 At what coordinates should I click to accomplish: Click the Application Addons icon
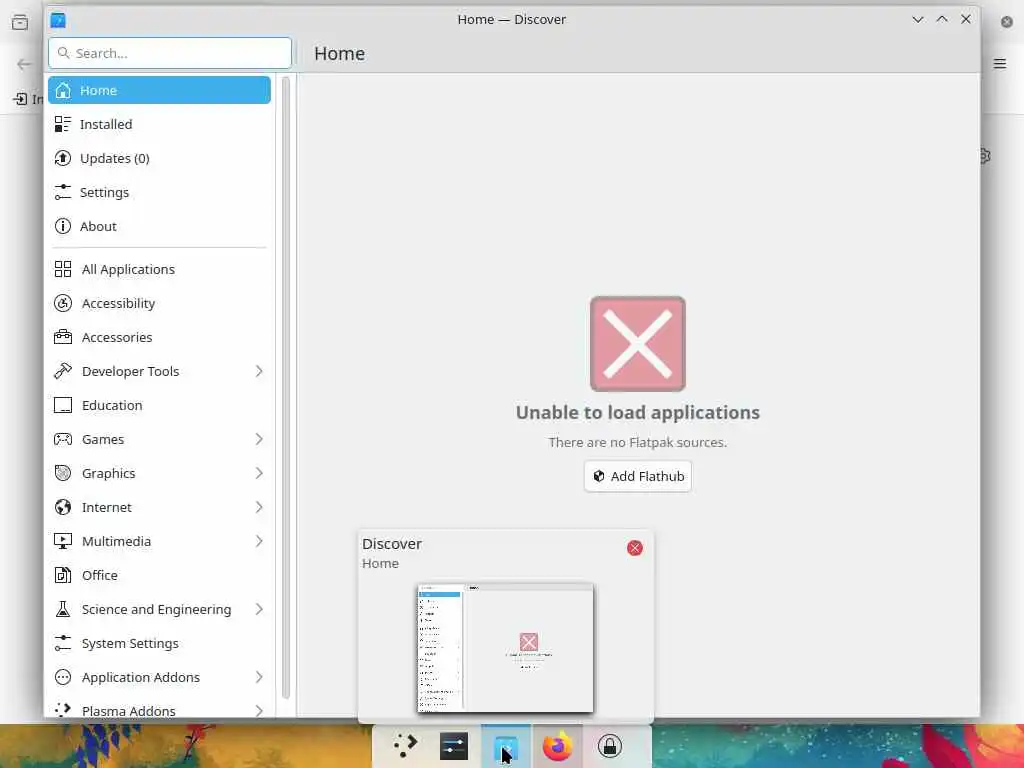click(x=63, y=677)
